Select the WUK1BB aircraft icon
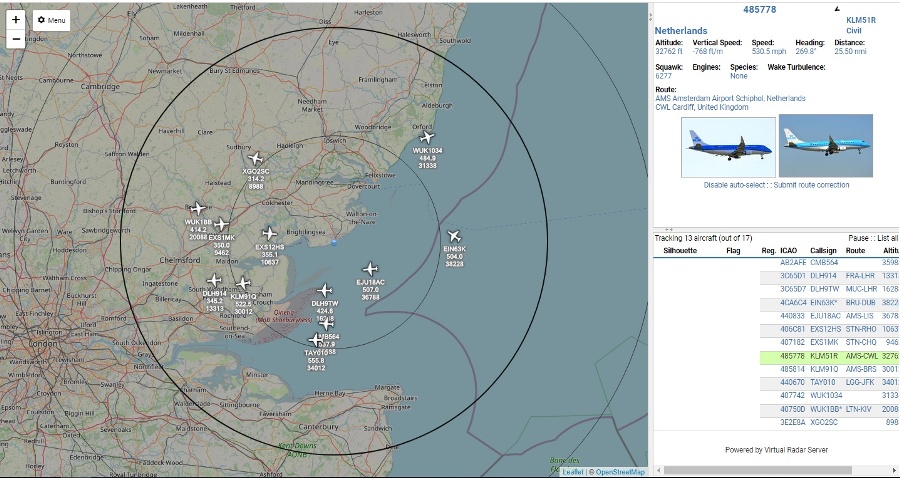Viewport: 900px width, 478px height. coord(198,209)
